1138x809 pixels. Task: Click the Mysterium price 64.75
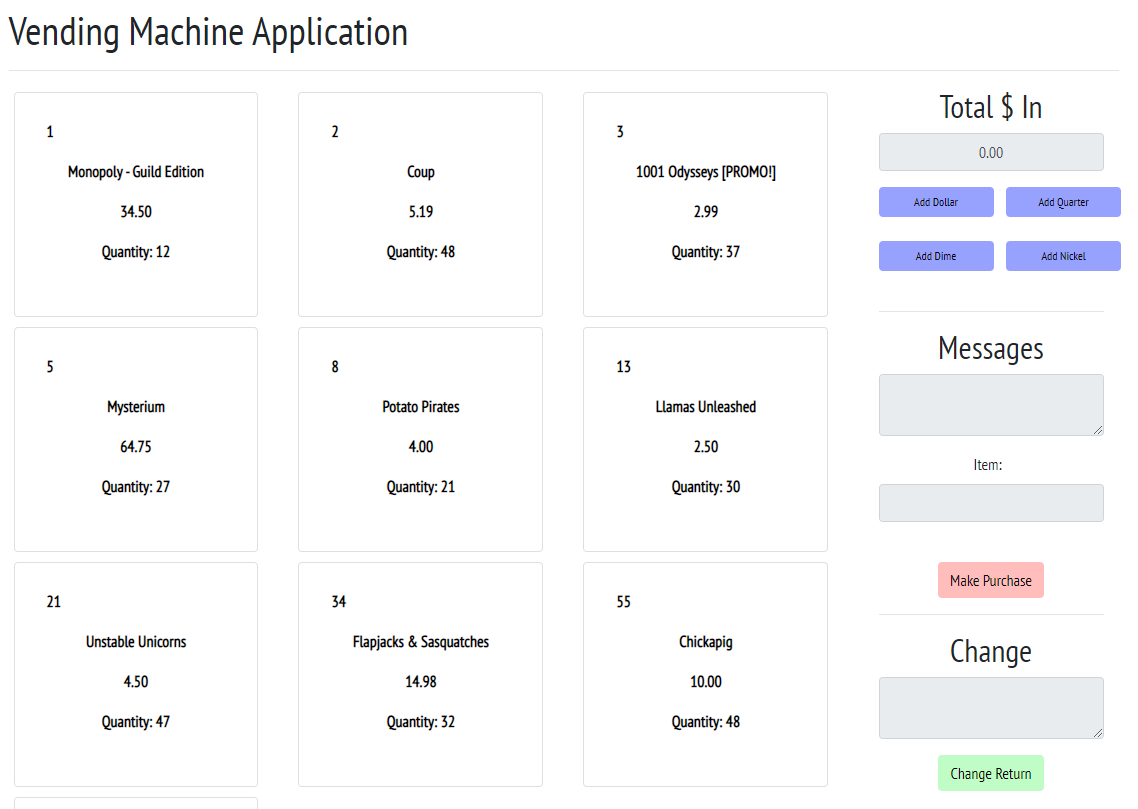[136, 447]
